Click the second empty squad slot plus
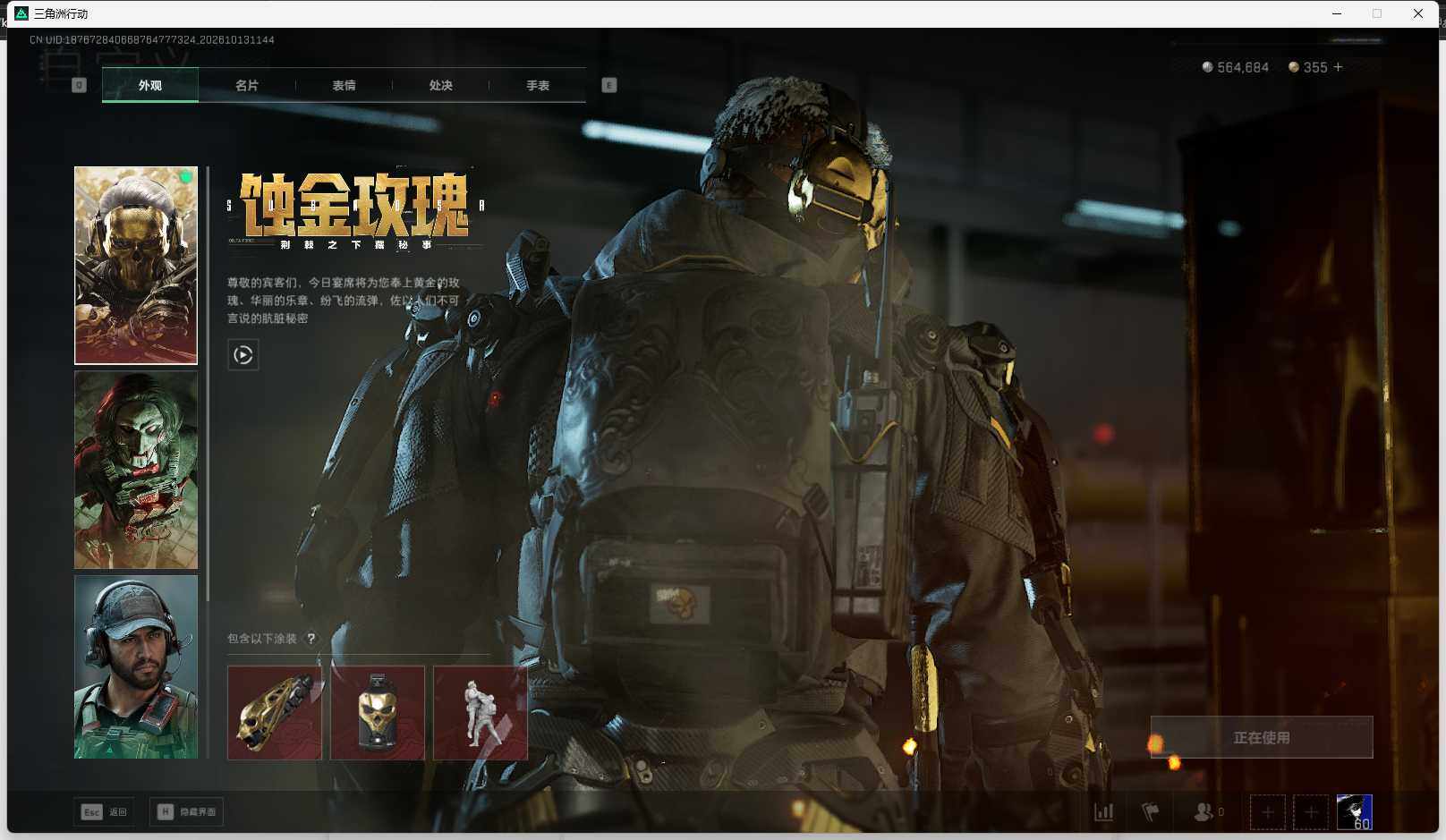Viewport: 1446px width, 840px height. (1311, 812)
